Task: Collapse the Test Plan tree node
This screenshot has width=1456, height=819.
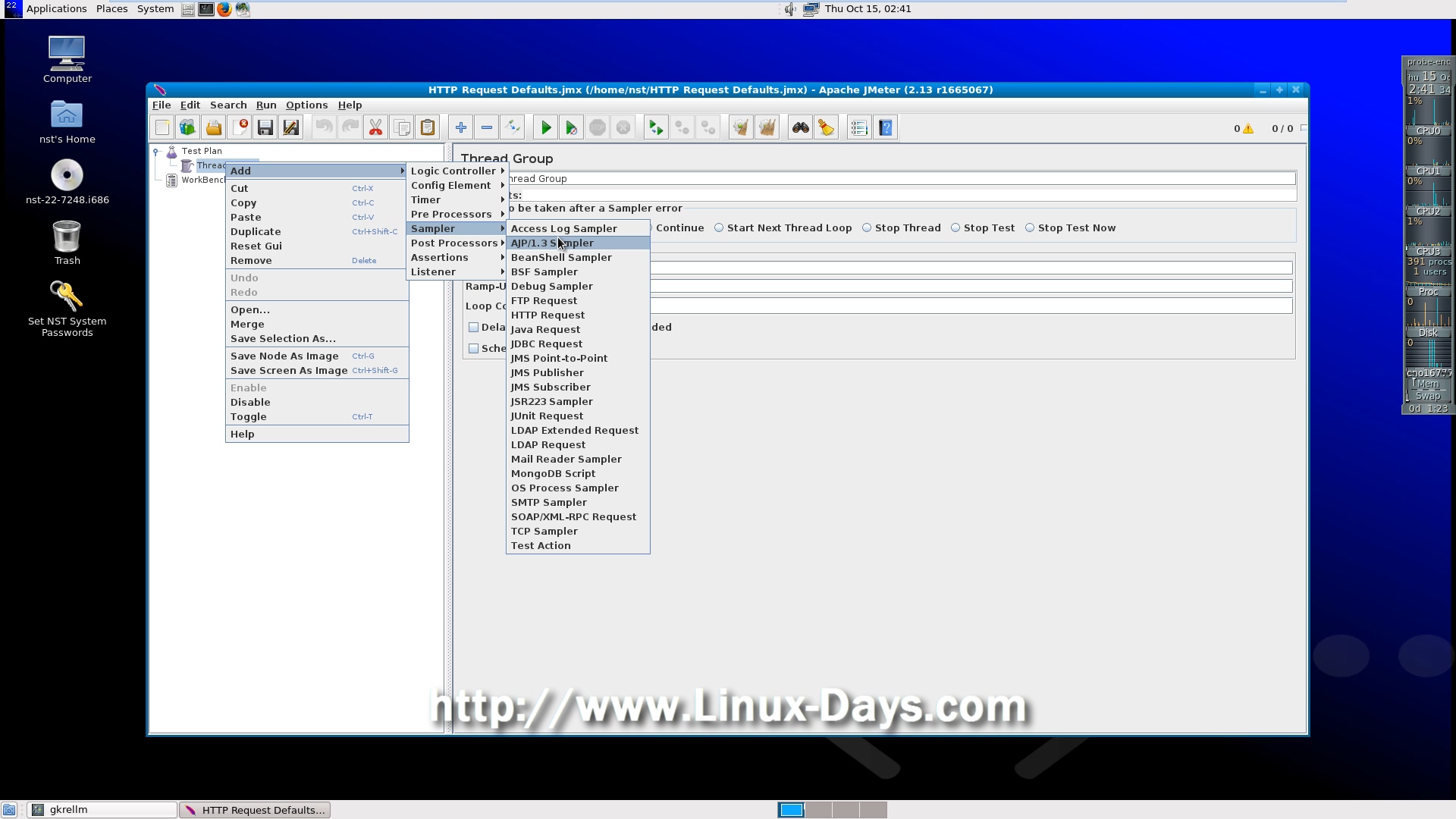Action: tap(157, 152)
